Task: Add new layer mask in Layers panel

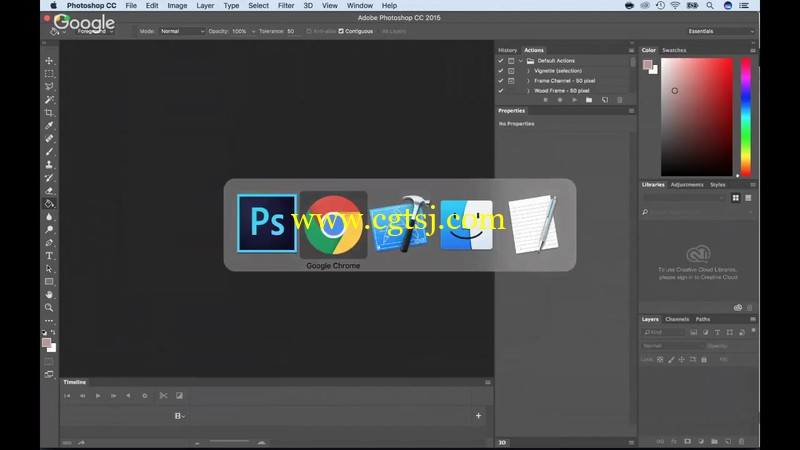Action: (687, 441)
